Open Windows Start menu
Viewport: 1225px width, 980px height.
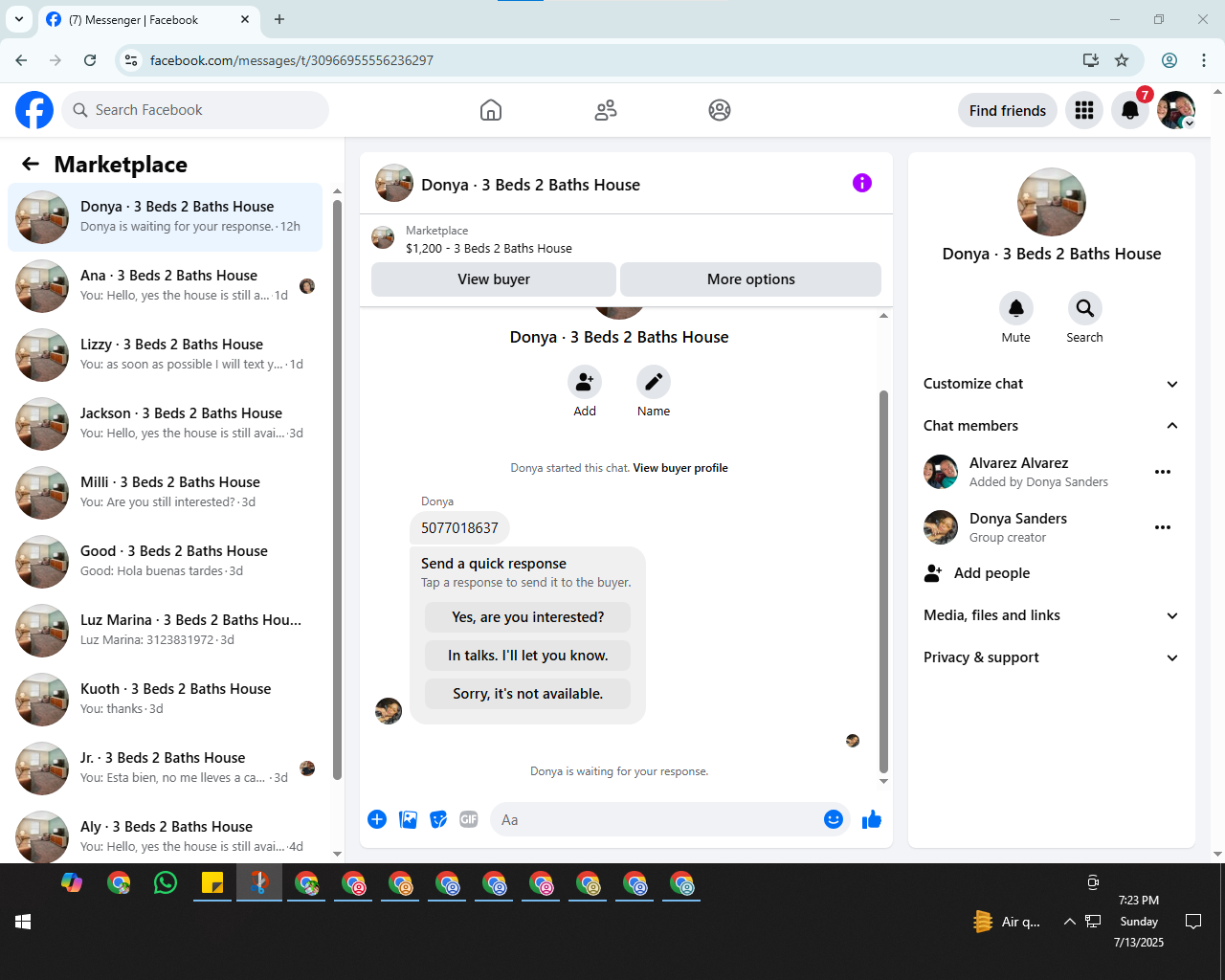(23, 922)
